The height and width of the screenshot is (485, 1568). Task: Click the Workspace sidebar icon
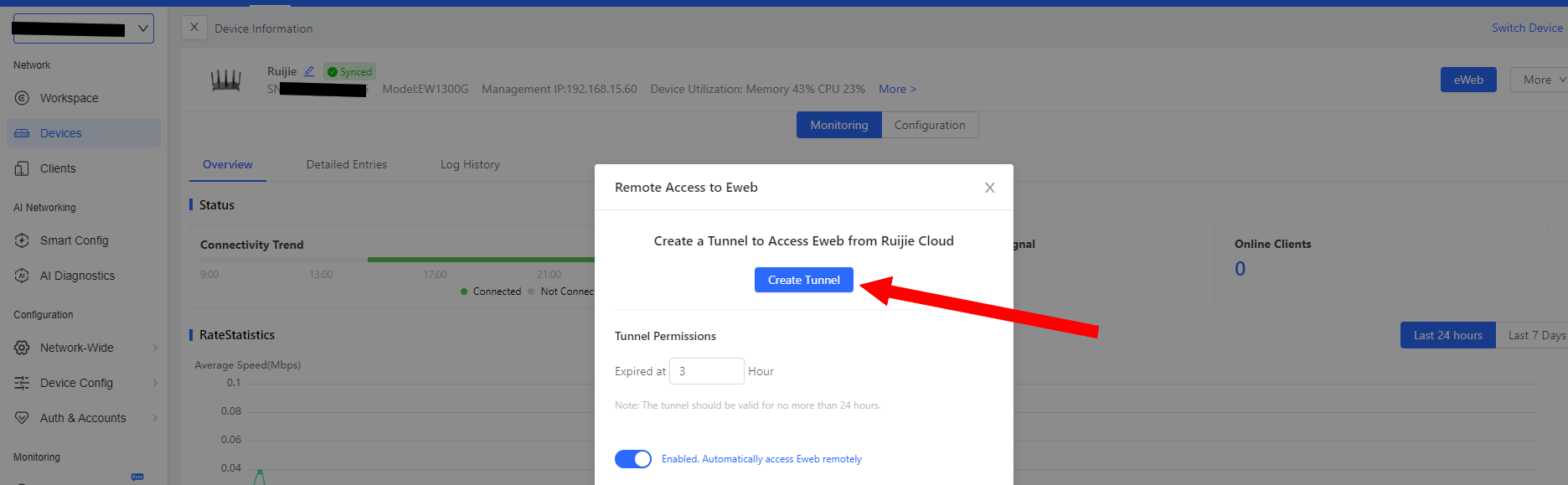pyautogui.click(x=22, y=98)
